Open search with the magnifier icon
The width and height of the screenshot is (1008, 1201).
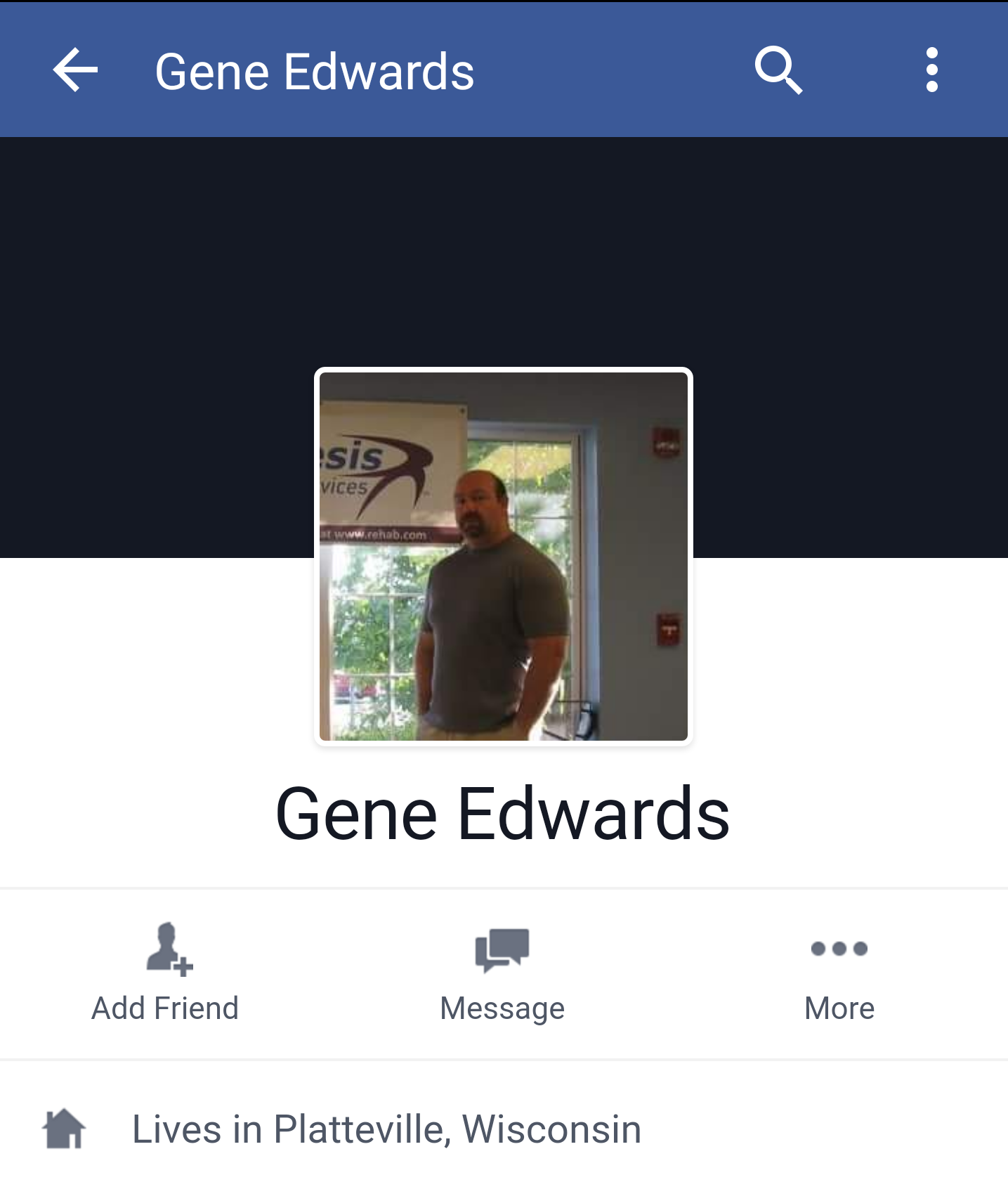(778, 70)
